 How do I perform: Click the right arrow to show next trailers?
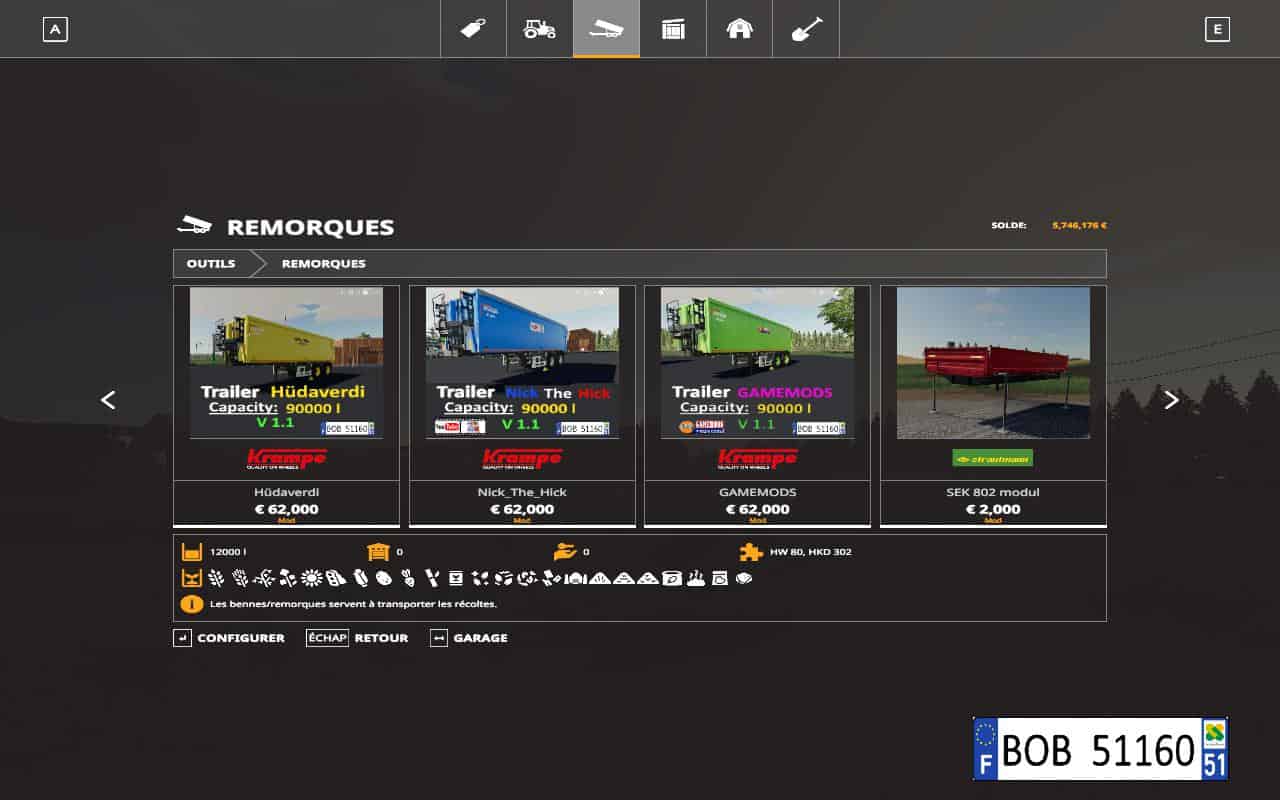tap(1171, 400)
